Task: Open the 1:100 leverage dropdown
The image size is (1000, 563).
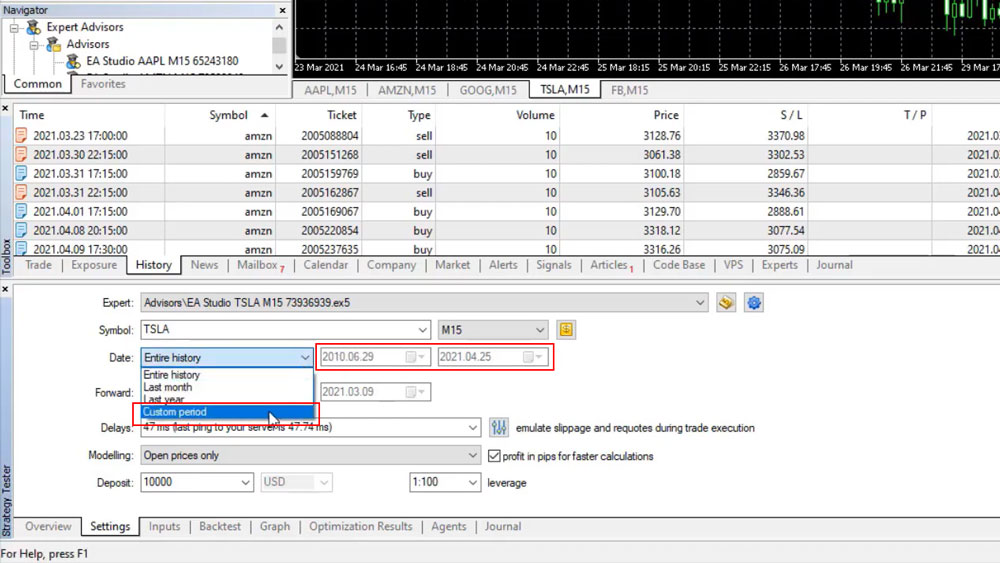Action: [473, 483]
